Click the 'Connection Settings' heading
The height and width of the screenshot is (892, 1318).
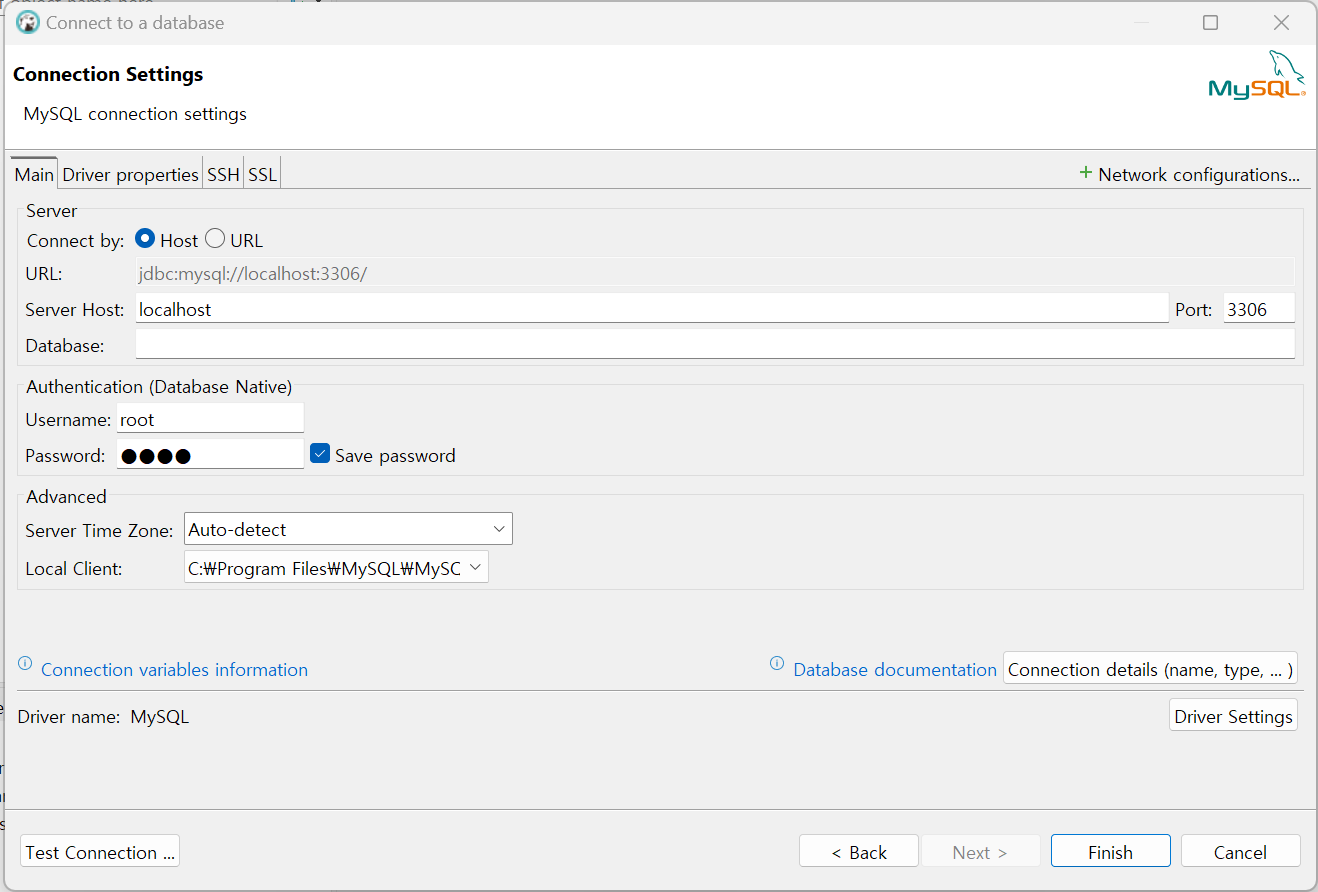(x=108, y=74)
